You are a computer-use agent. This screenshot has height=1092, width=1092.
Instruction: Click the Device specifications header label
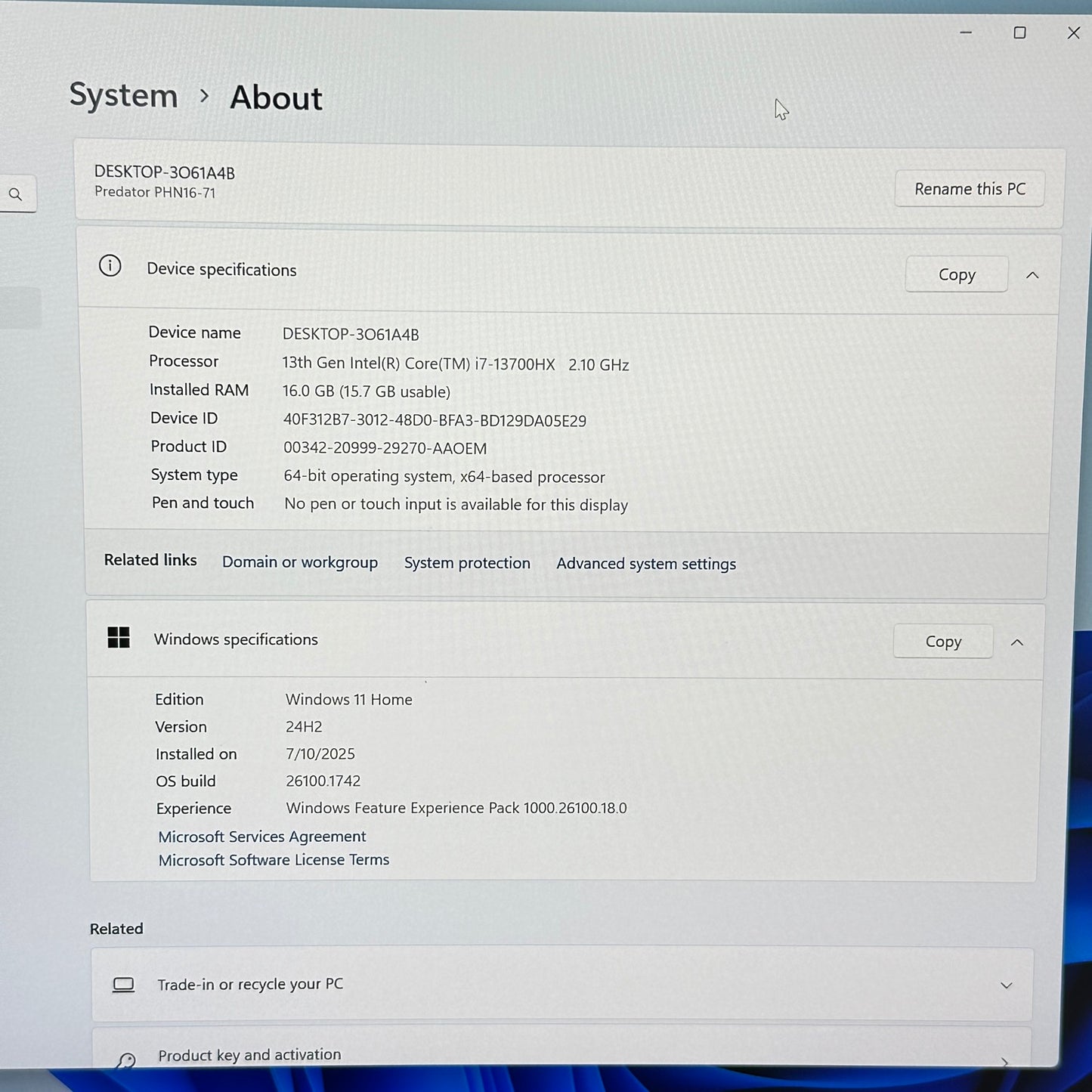[x=221, y=270]
